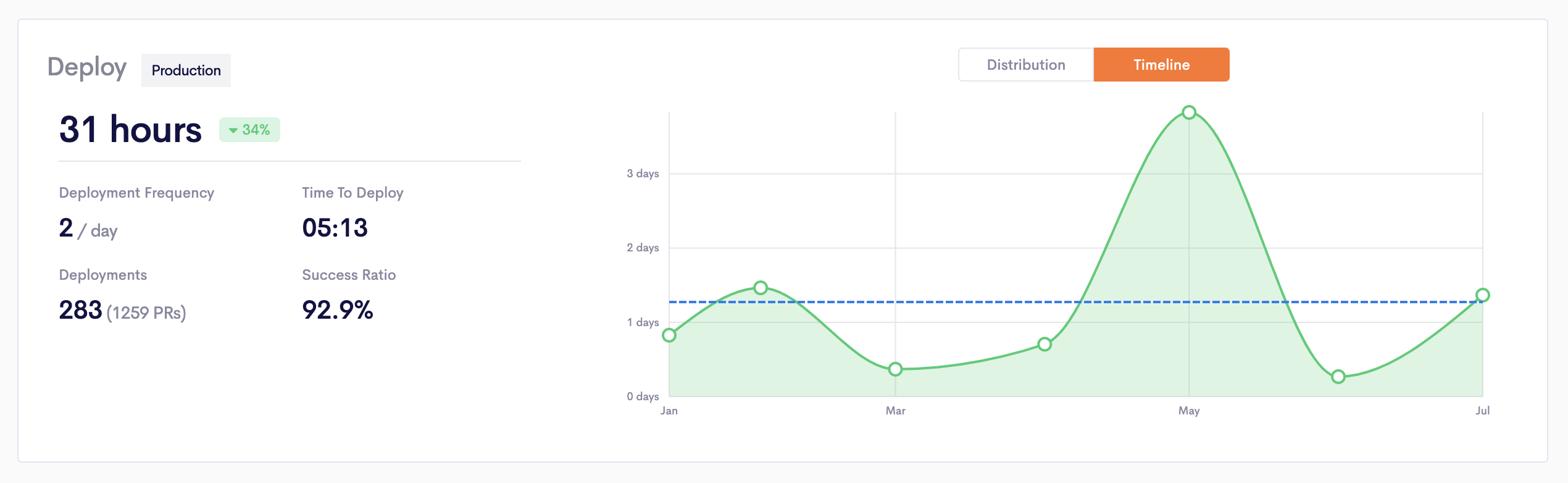1568x483 pixels.
Task: Click the 3 days y-axis label
Action: [643, 174]
